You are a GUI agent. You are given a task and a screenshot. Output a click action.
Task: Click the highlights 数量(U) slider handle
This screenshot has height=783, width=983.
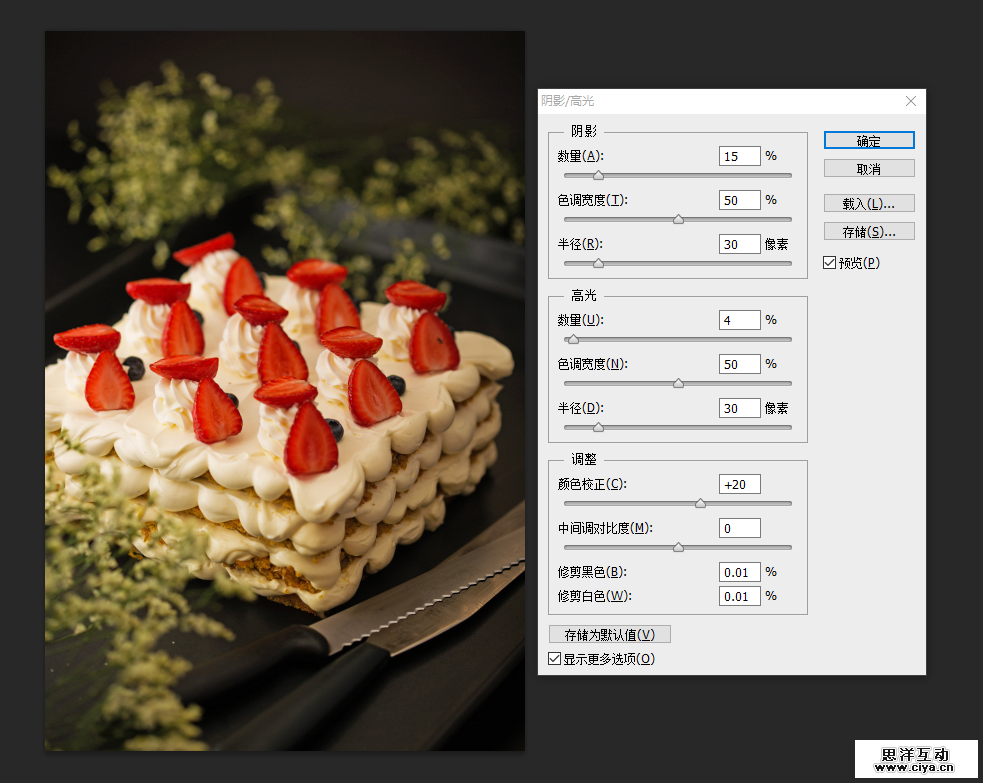[573, 340]
